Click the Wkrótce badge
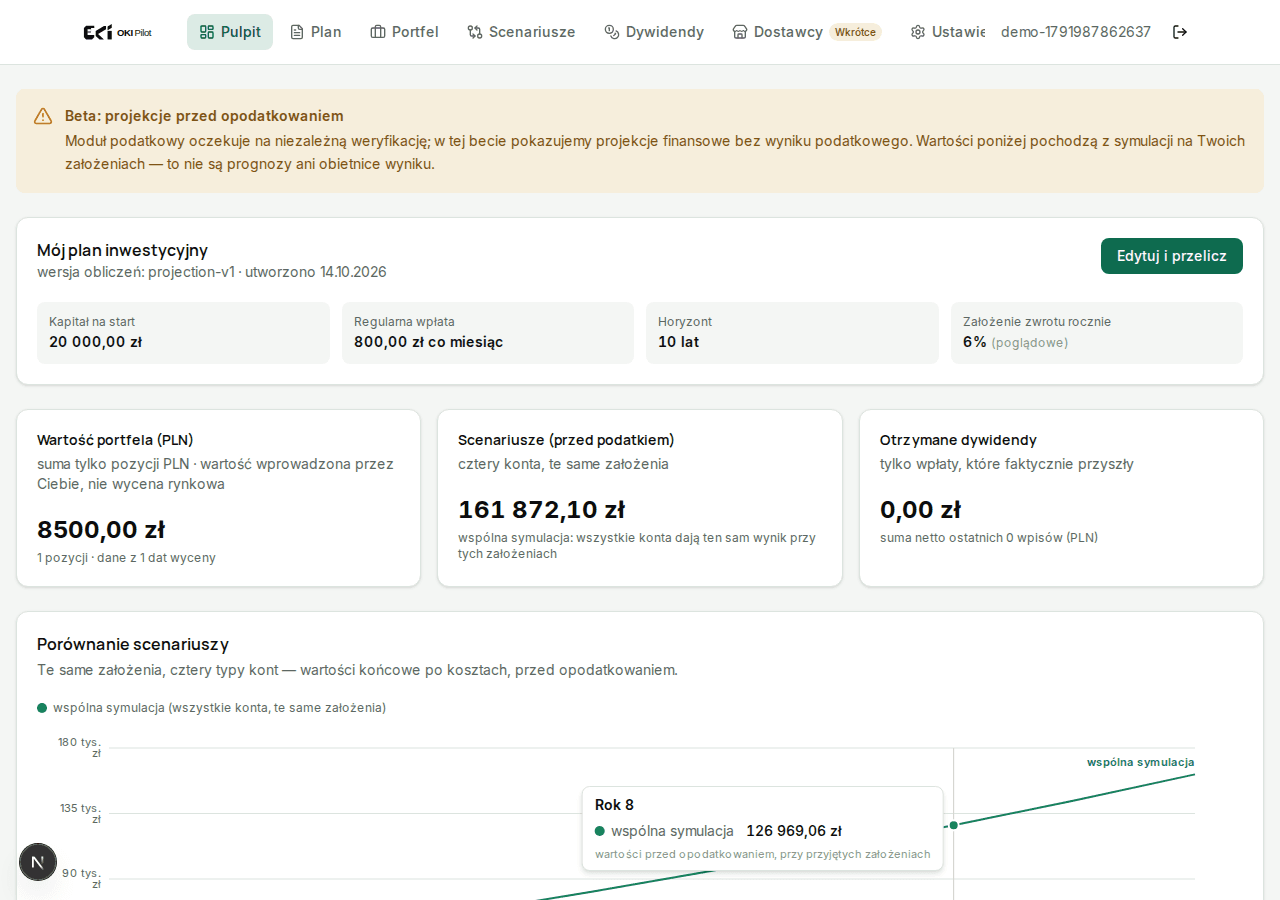Image resolution: width=1280 pixels, height=900 pixels. click(x=855, y=32)
